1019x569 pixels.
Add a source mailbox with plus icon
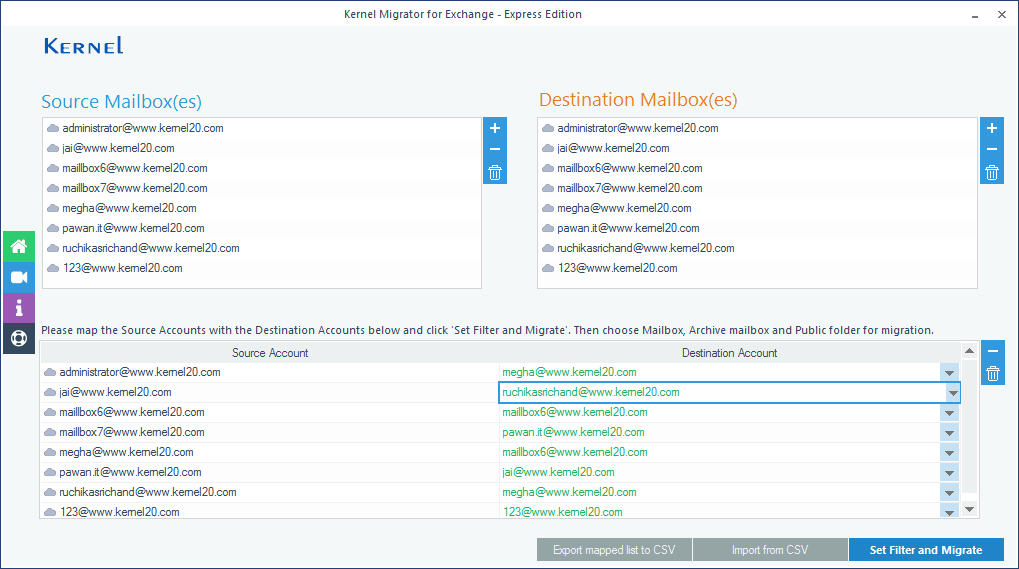495,128
